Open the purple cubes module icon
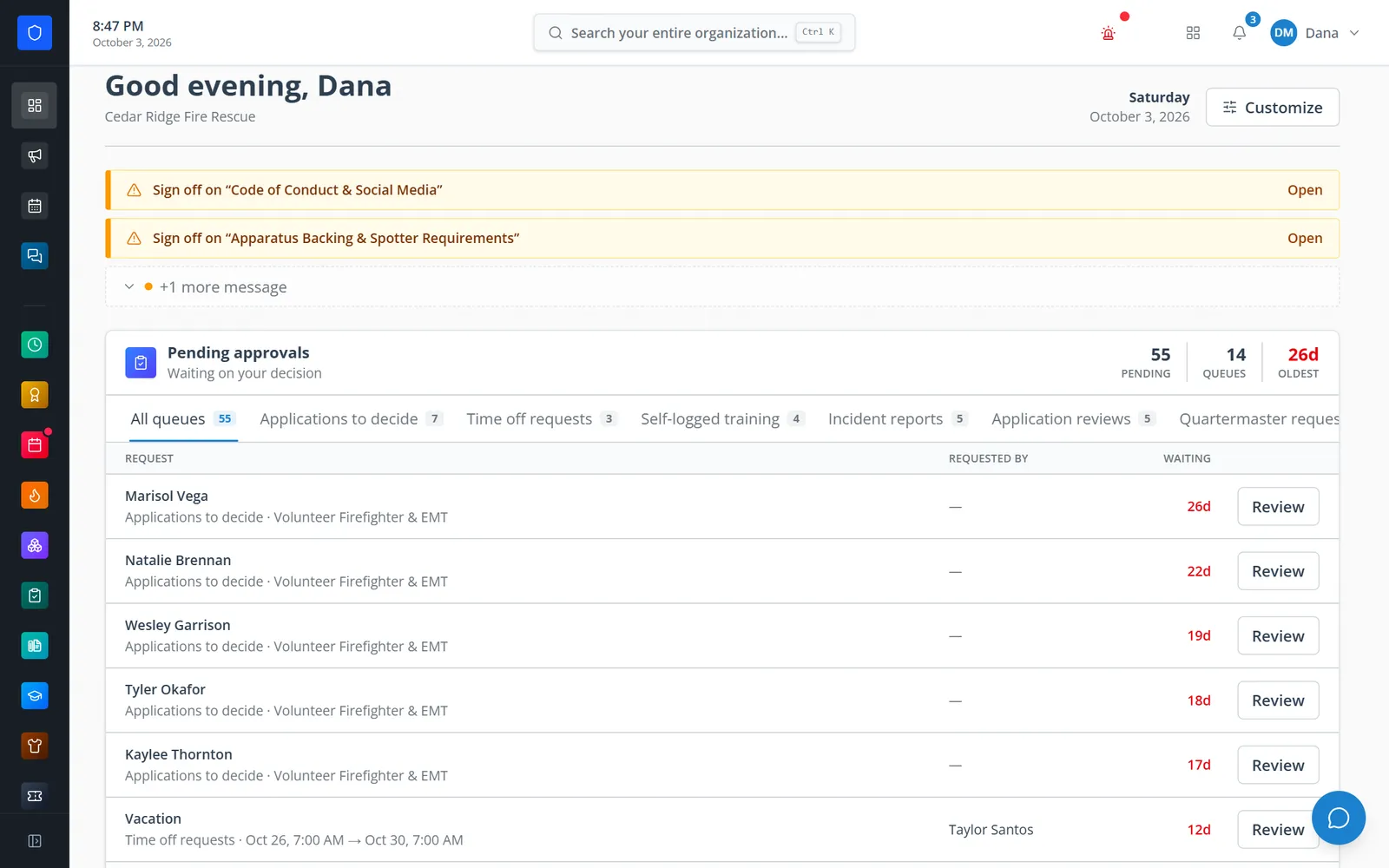The height and width of the screenshot is (868, 1389). coord(35,546)
